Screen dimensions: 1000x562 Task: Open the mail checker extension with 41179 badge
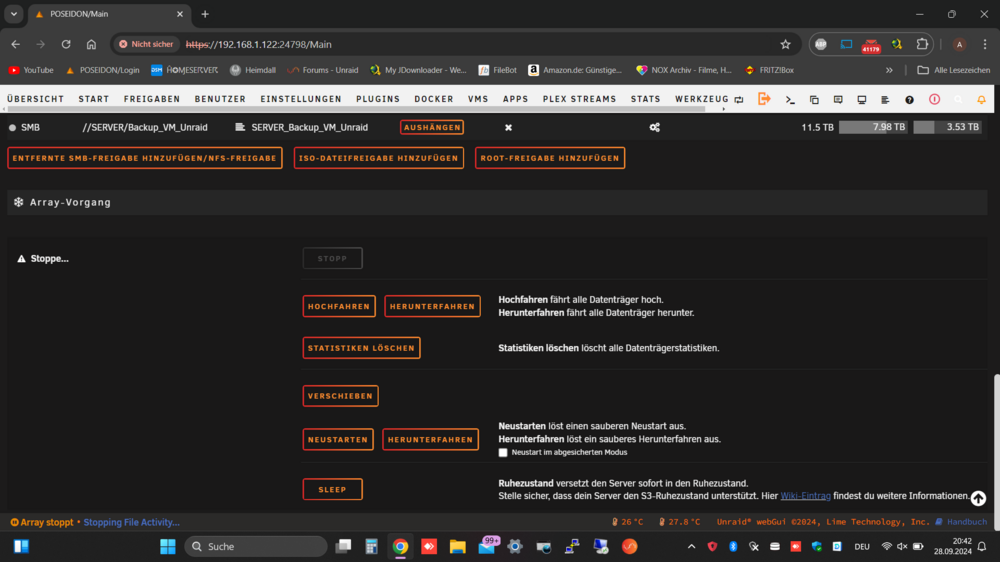point(871,45)
